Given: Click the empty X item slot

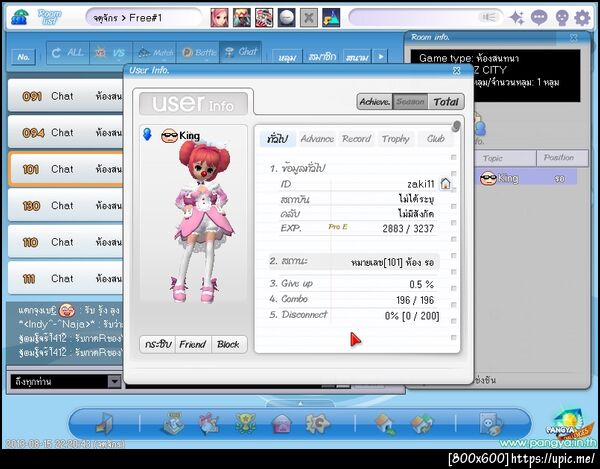Looking at the screenshot, I should (308, 17).
